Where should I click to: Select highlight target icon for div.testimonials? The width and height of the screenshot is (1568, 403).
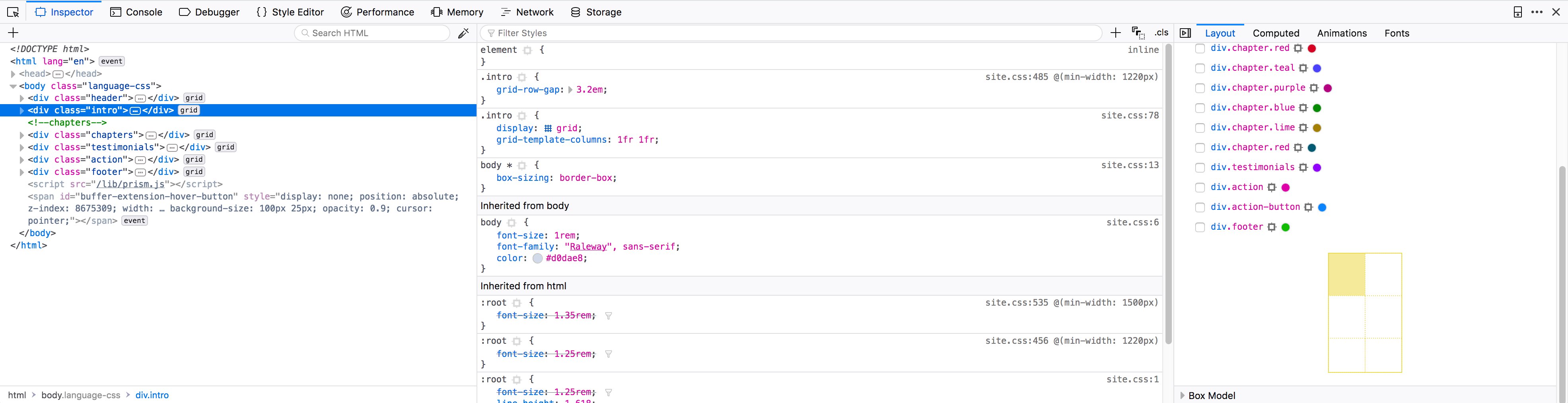point(1303,168)
